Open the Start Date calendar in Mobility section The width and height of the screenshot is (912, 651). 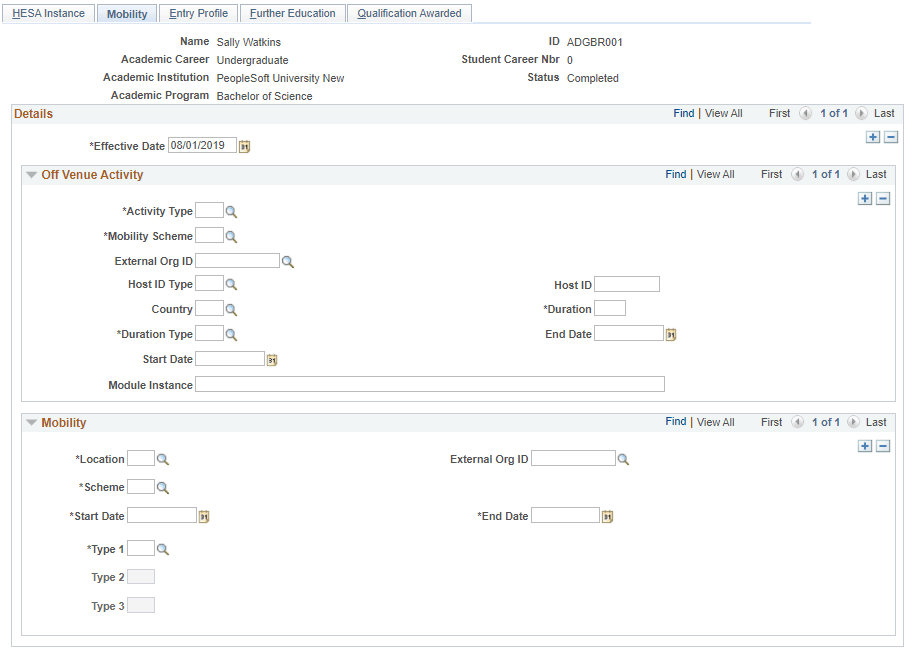204,515
